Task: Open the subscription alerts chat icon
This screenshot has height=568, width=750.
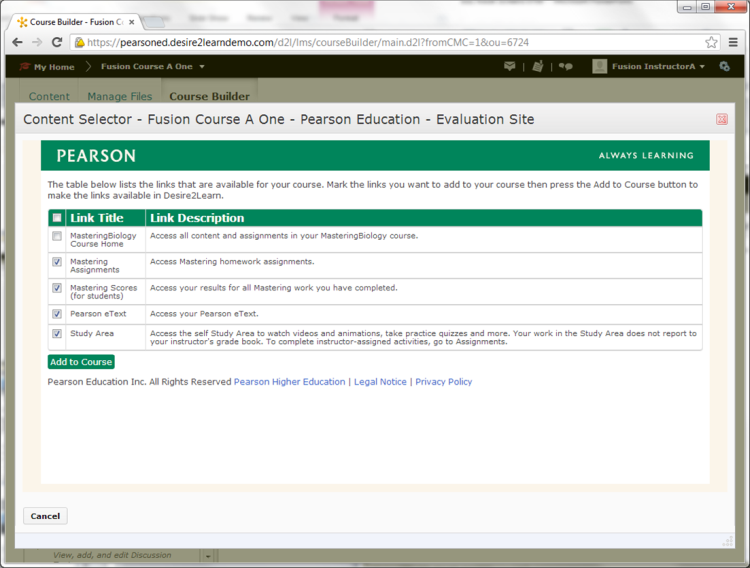Action: (566, 67)
